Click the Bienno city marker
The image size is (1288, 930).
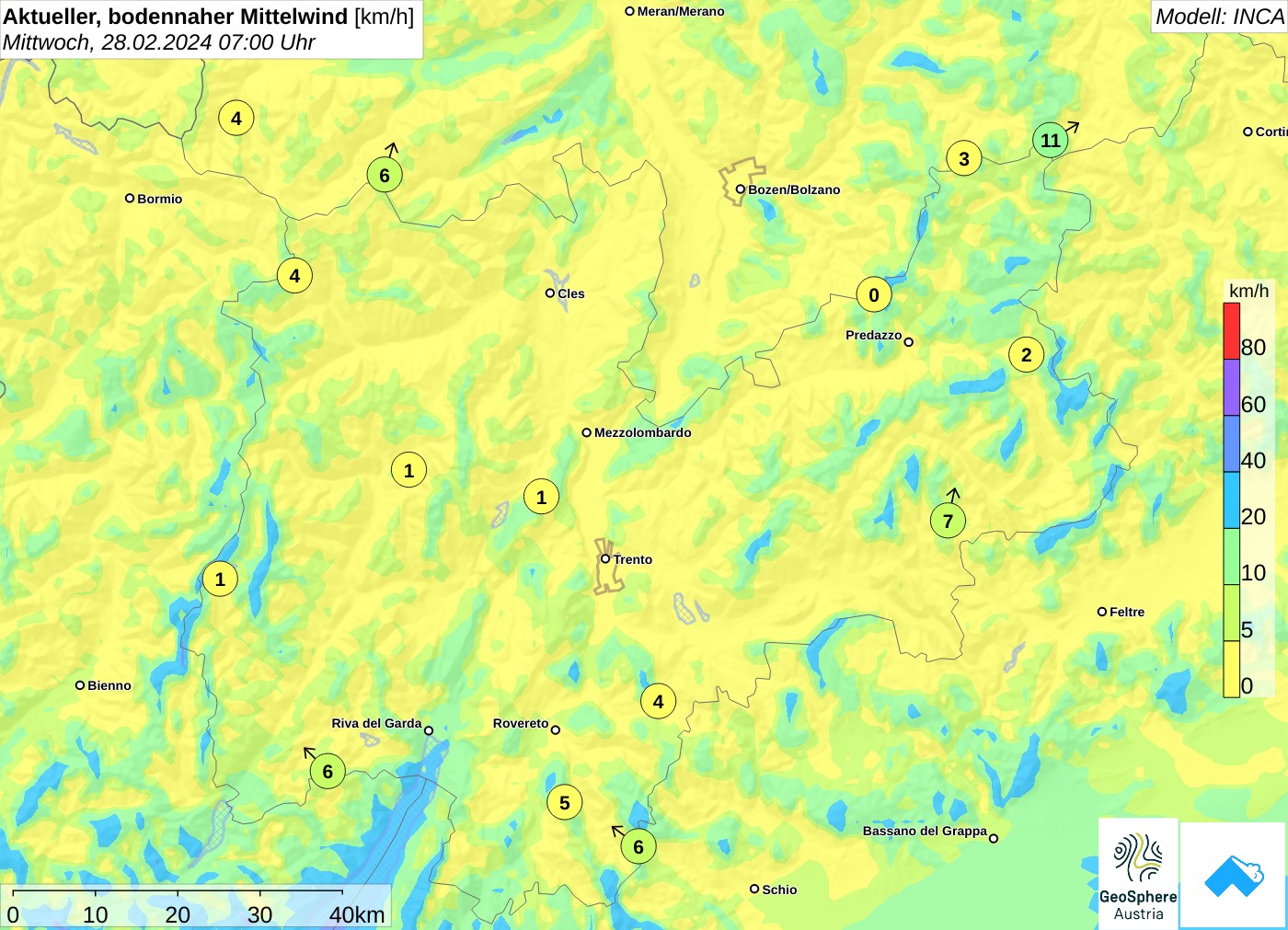coord(80,684)
